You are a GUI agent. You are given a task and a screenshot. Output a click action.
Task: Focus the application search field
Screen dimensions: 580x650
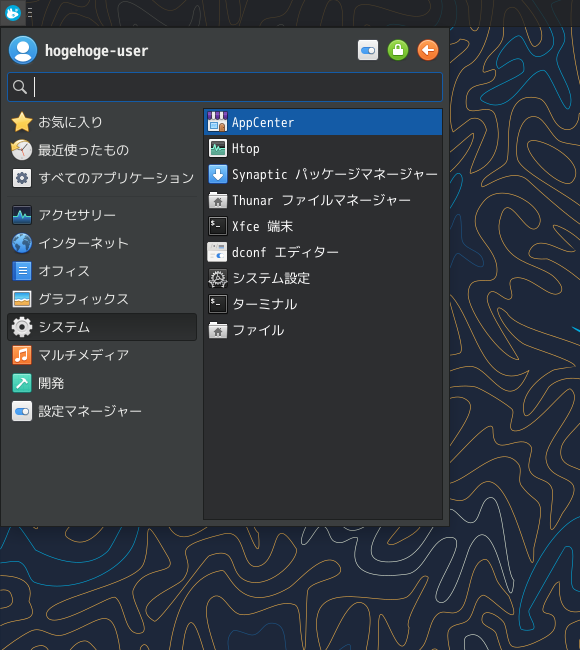[225, 87]
